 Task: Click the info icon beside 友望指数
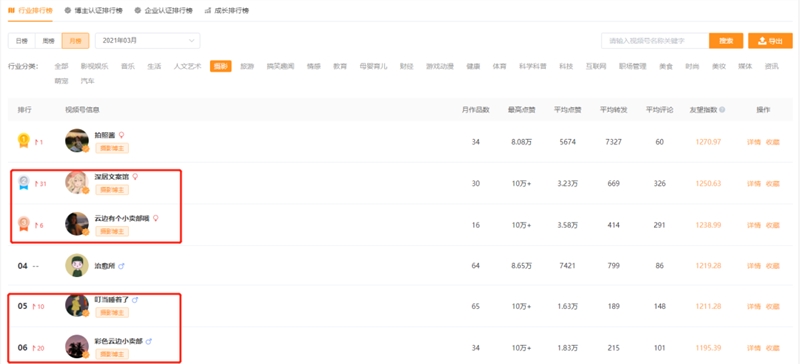[x=722, y=110]
